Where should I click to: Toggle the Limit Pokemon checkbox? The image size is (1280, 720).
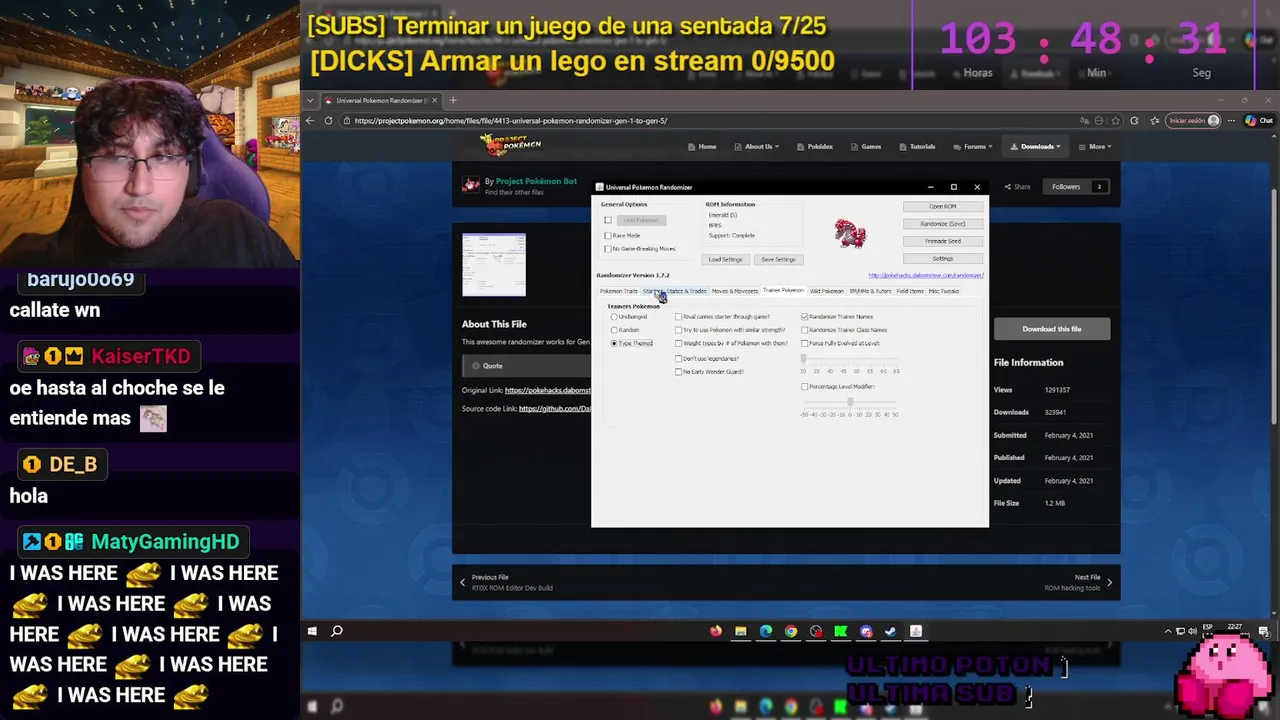point(608,220)
